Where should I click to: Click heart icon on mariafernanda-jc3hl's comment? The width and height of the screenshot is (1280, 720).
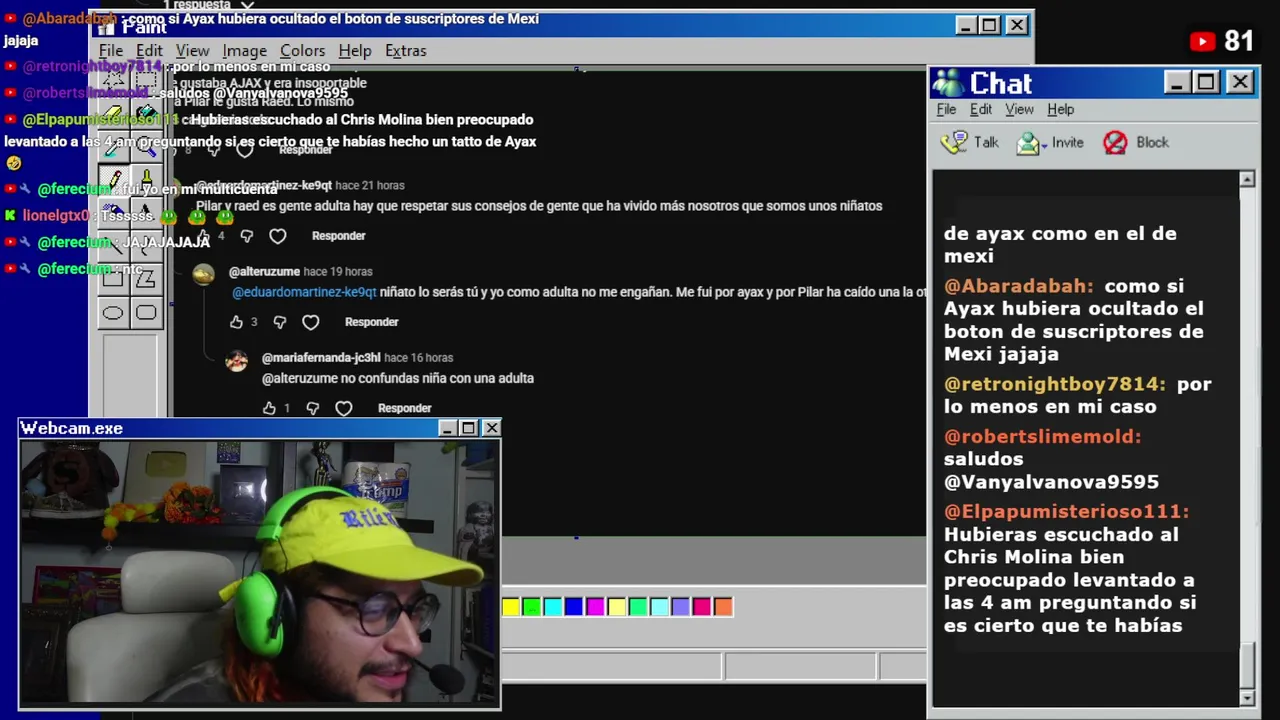tap(344, 408)
